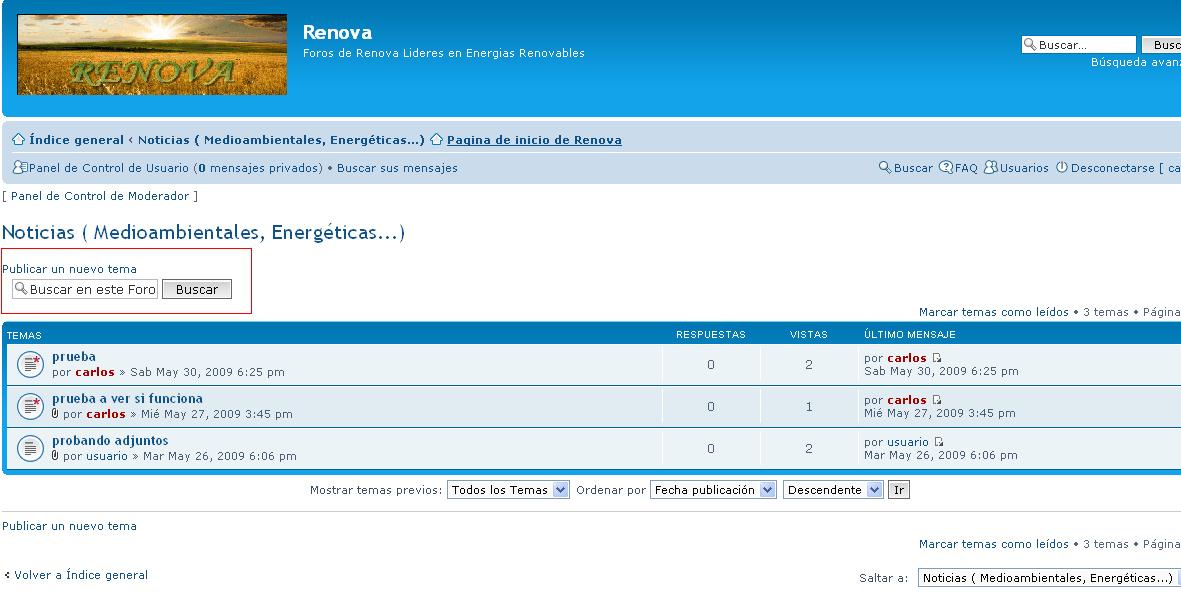Open the Usuarios link

tap(1024, 168)
